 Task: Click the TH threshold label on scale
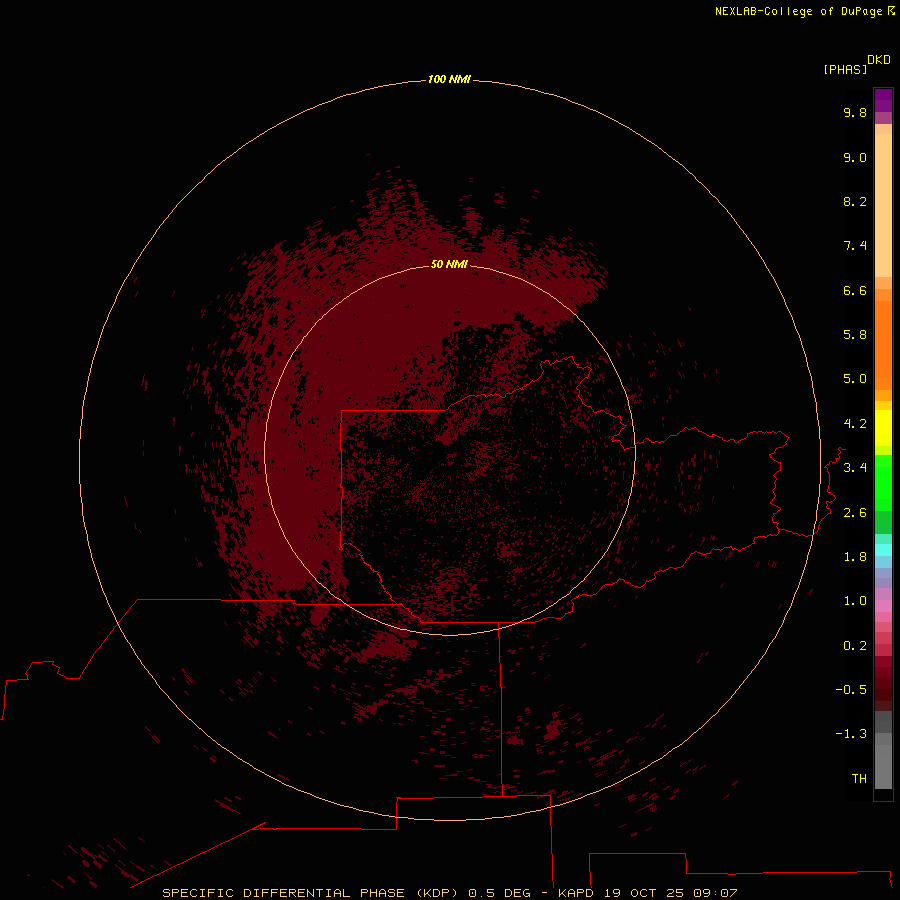[x=859, y=779]
